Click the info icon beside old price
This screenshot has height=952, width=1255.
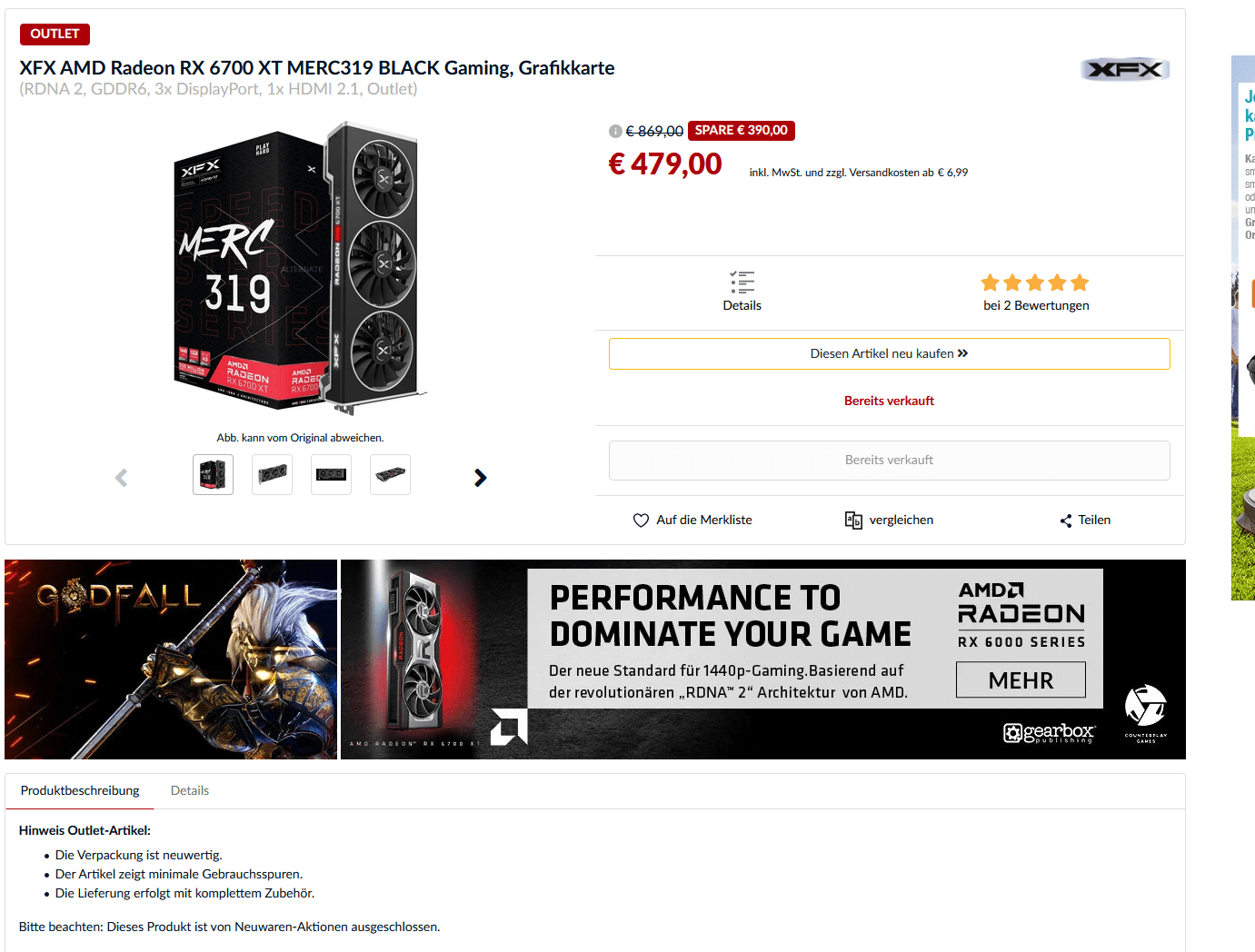coord(615,131)
